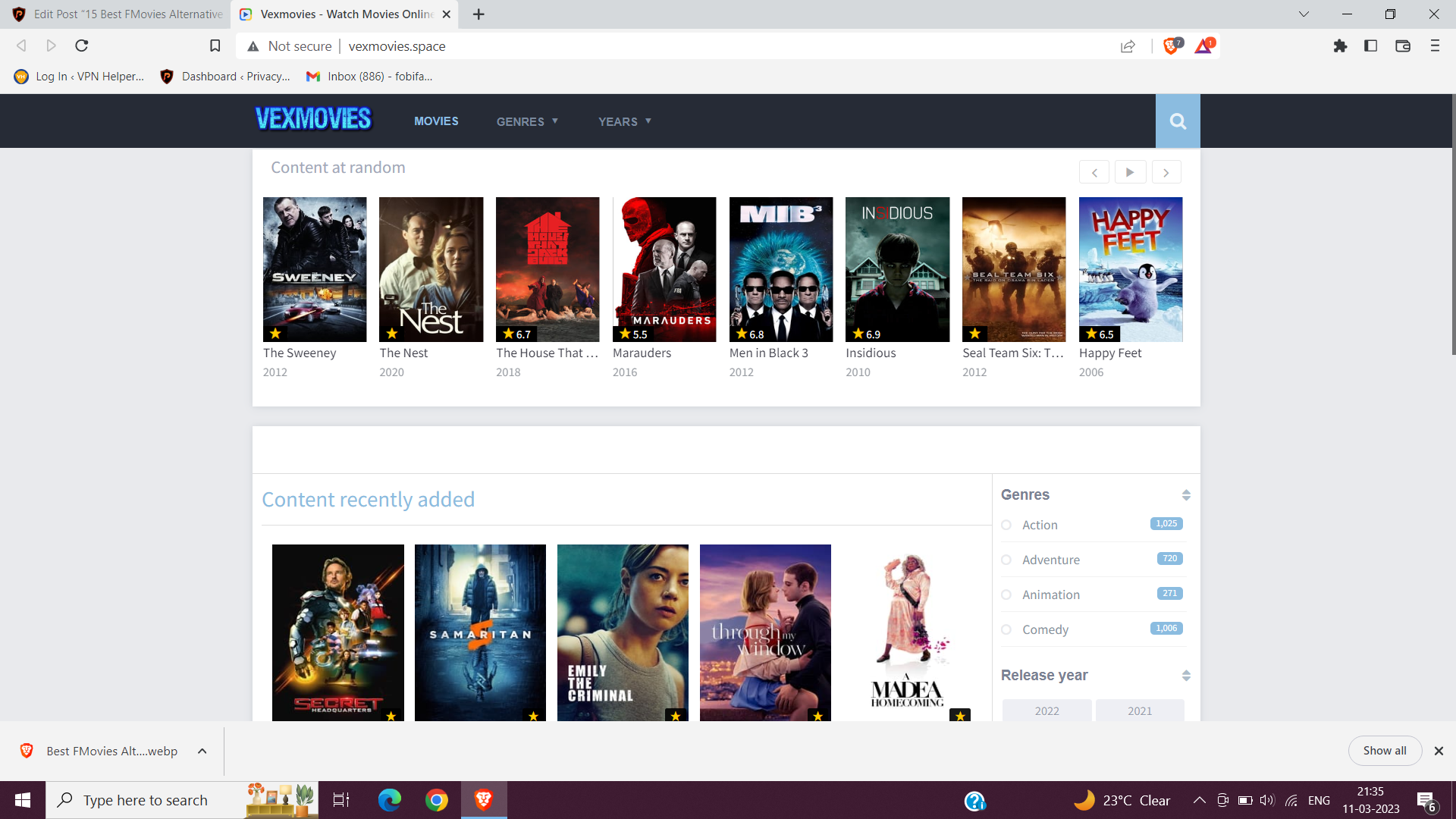1456x819 pixels.
Task: Open the weather widget on taskbar
Action: tap(1122, 800)
